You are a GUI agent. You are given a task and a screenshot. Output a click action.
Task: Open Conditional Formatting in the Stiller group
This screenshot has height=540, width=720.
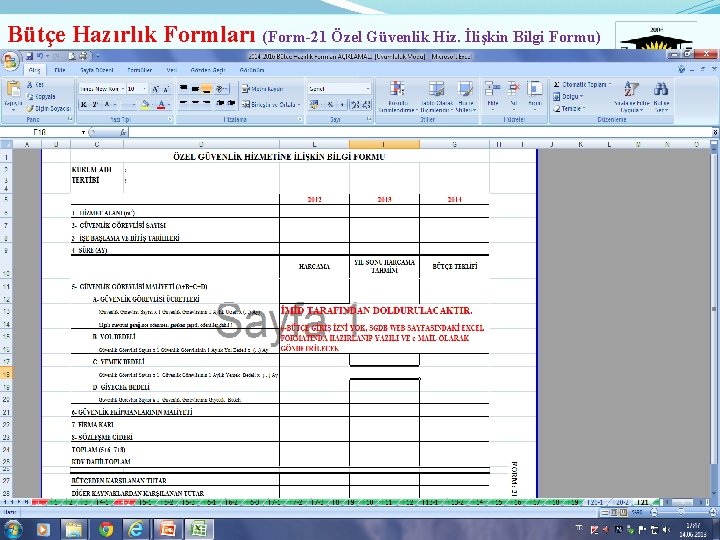click(x=397, y=96)
